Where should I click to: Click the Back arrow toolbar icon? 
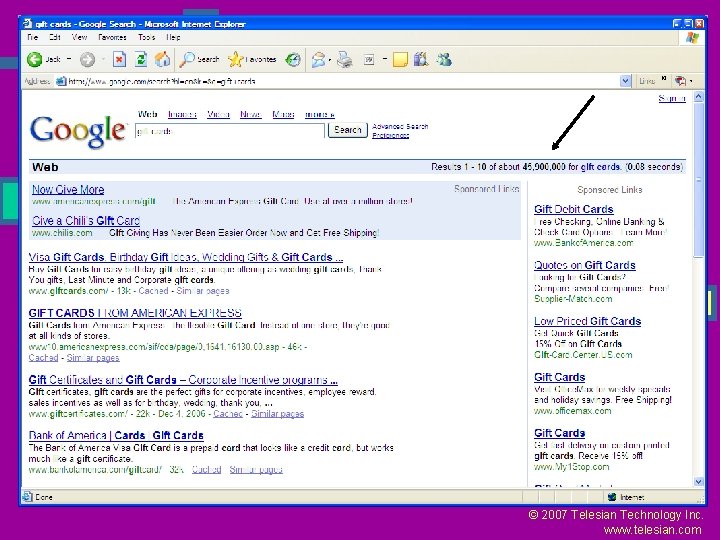pyautogui.click(x=34, y=59)
